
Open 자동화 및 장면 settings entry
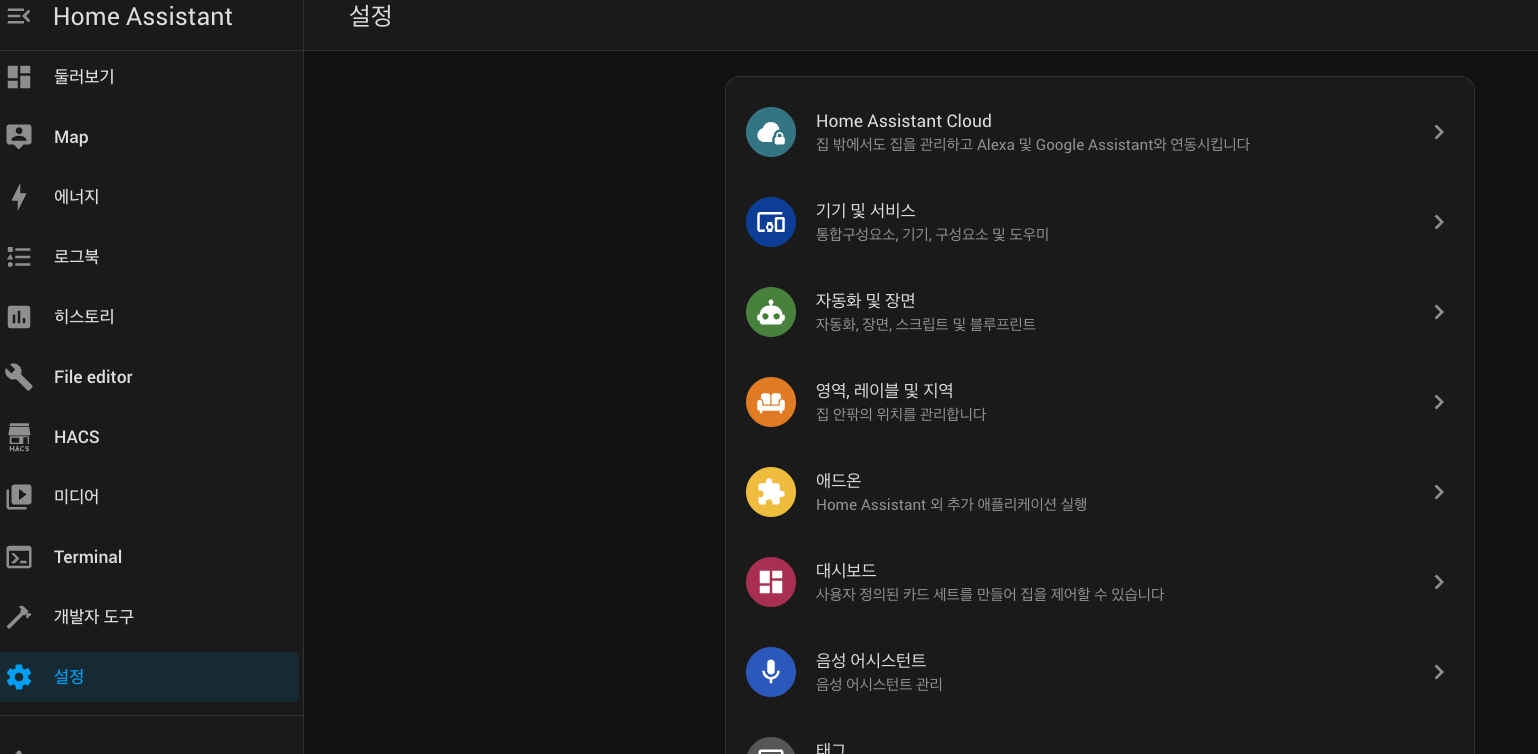coord(866,301)
